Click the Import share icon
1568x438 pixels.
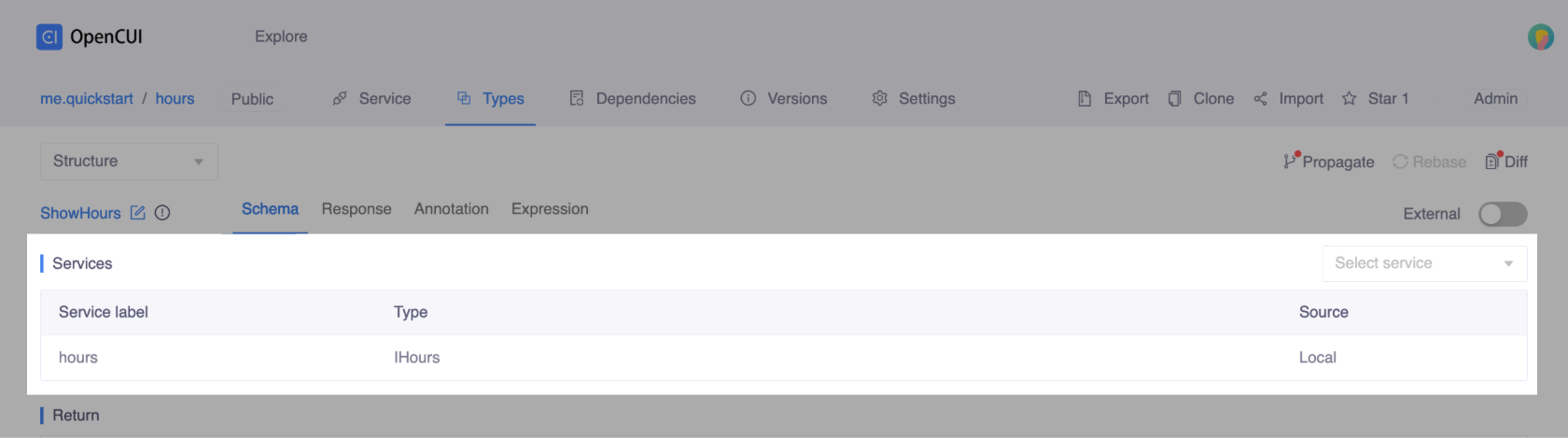[1260, 99]
